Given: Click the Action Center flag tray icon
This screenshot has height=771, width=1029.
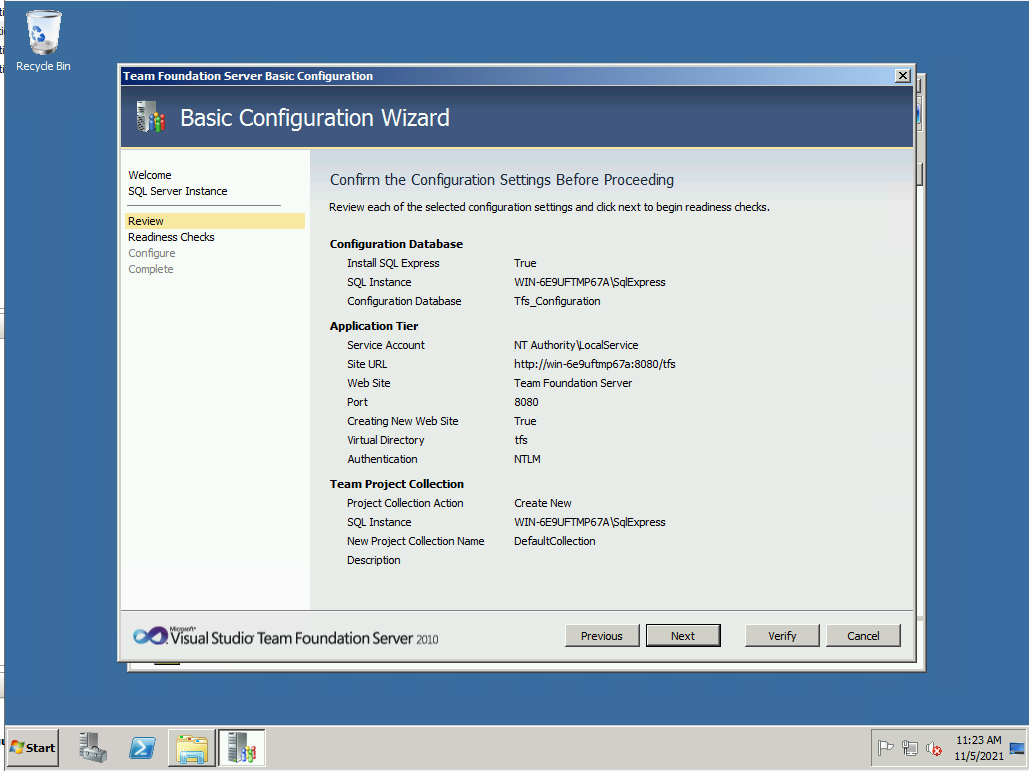Looking at the screenshot, I should [x=885, y=748].
